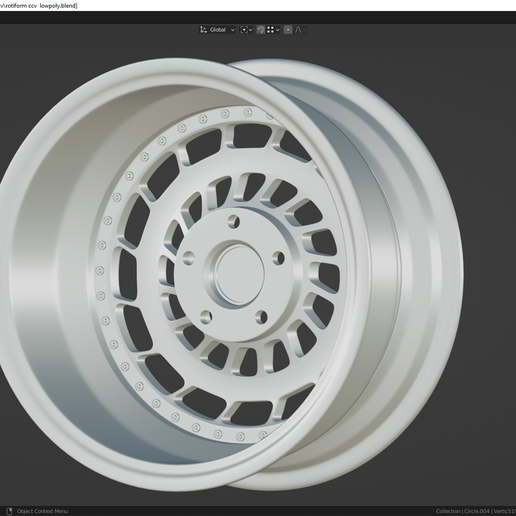Screen dimensions: 516x516
Task: Toggle proportional editing in header
Action: point(288,30)
